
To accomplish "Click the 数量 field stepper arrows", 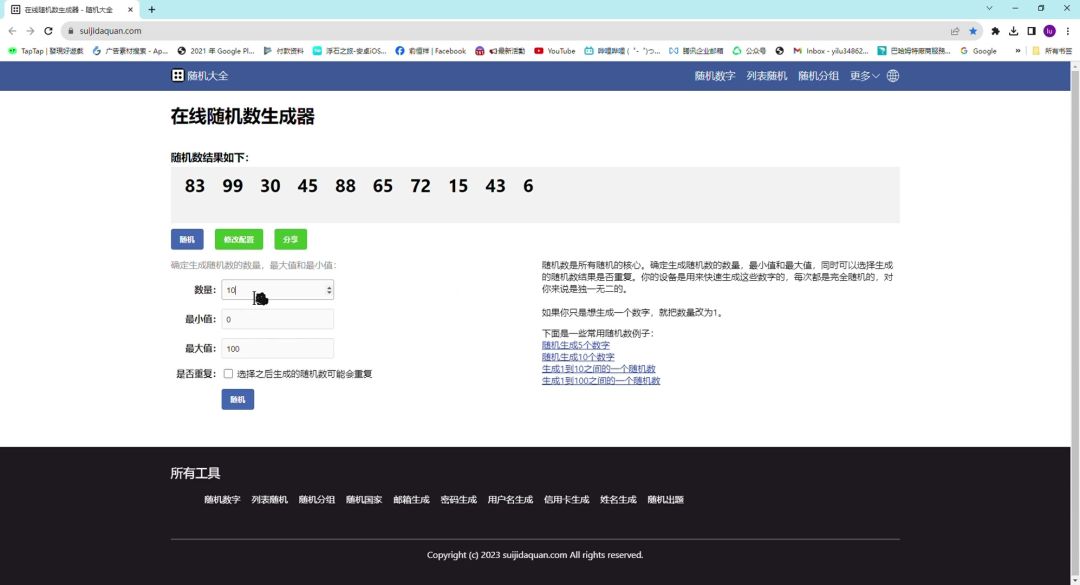I will point(329,290).
